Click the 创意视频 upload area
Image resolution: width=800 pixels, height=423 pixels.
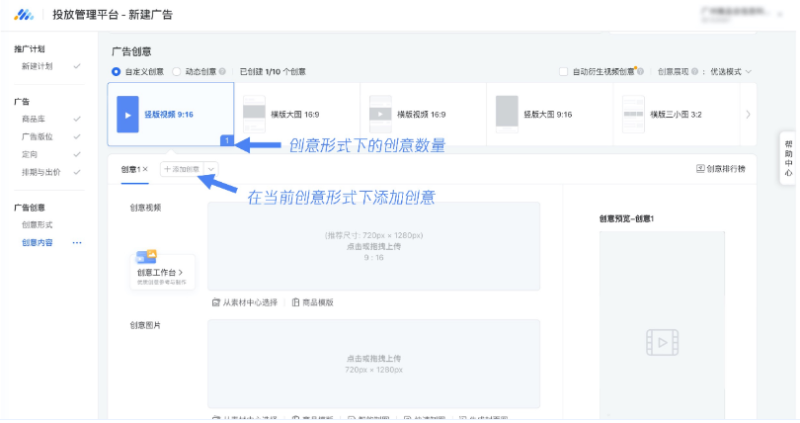coord(373,246)
